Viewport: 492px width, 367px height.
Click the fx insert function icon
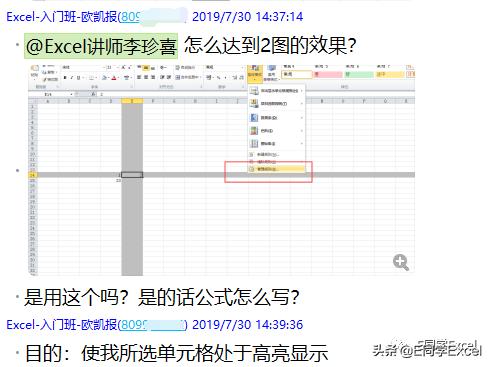94,94
